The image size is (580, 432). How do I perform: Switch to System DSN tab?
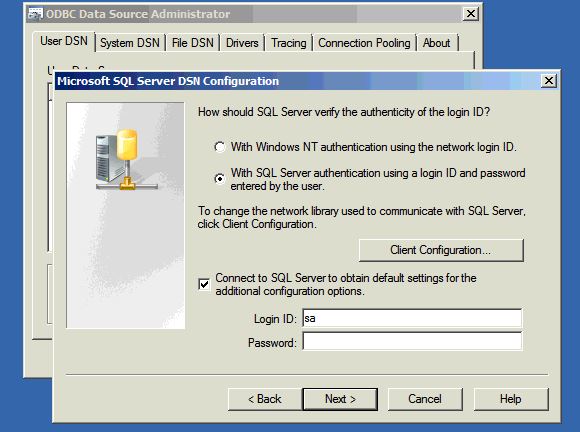(130, 43)
